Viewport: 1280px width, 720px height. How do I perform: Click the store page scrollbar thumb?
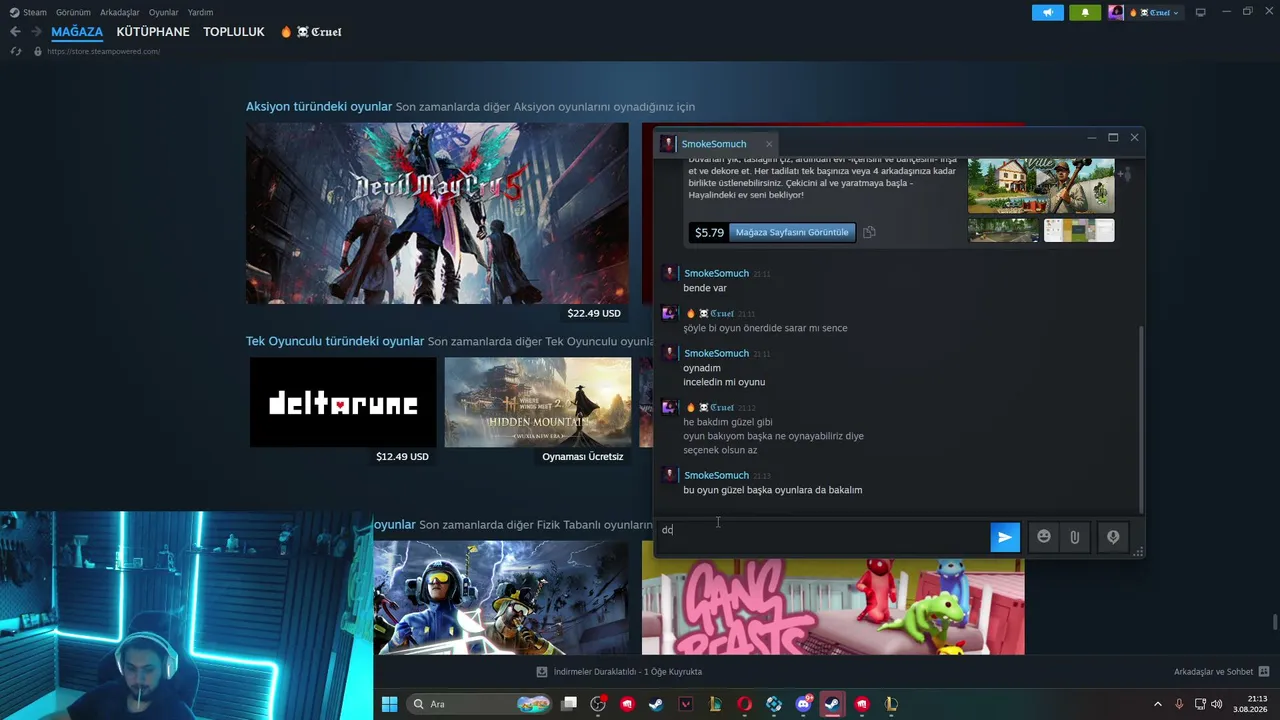[1274, 623]
